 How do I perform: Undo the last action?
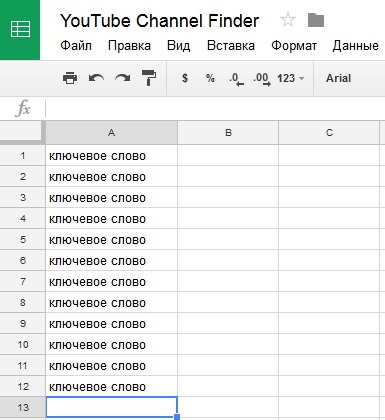[x=96, y=78]
